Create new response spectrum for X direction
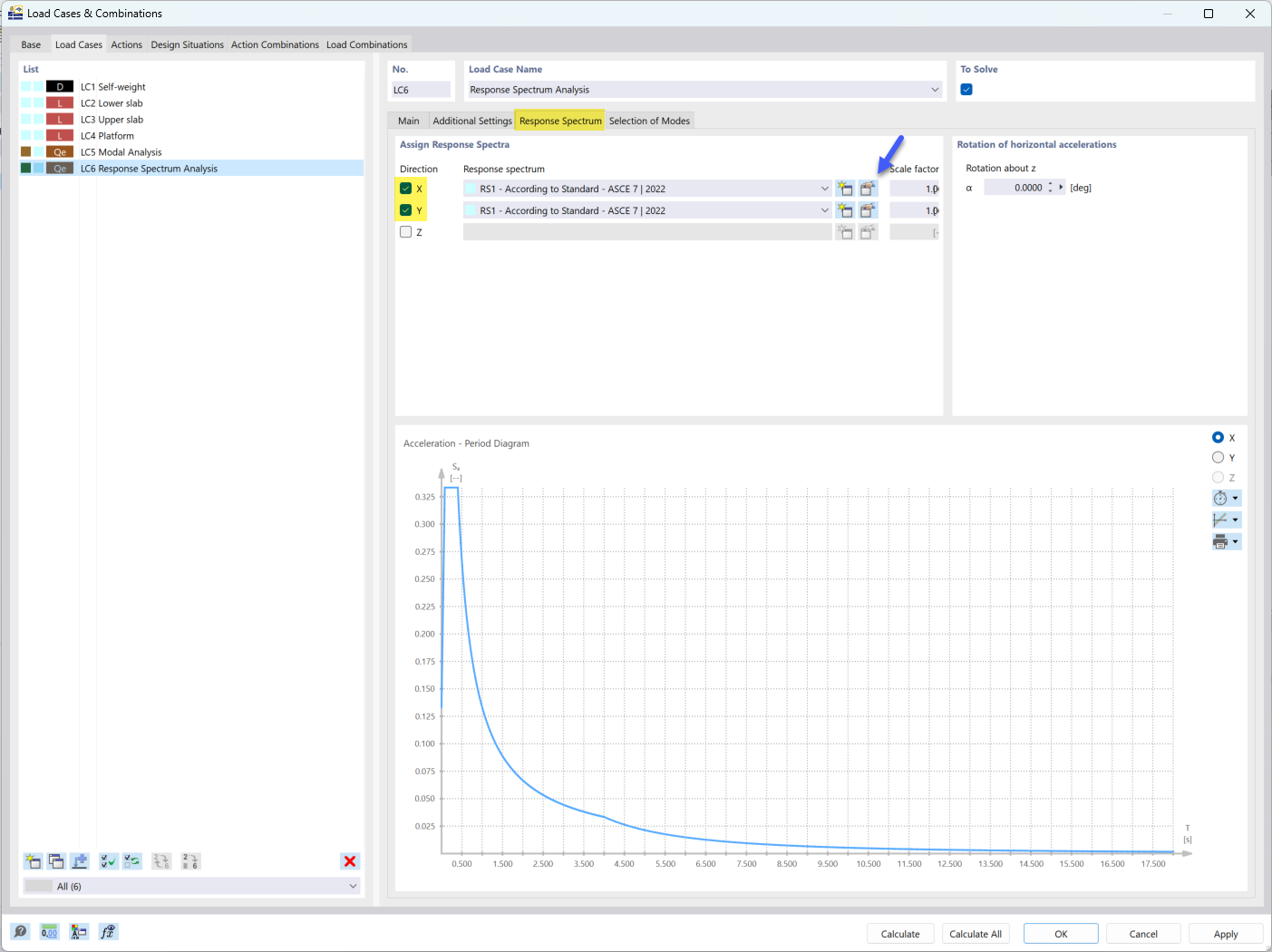This screenshot has width=1272, height=952. click(x=845, y=189)
